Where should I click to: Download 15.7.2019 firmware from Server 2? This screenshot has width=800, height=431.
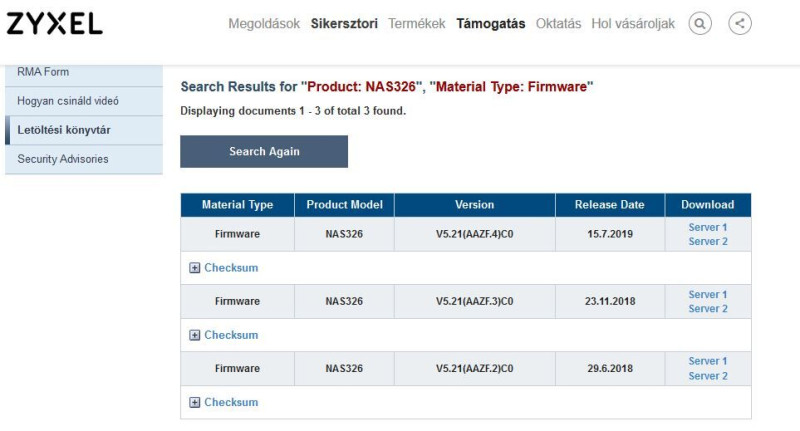(x=708, y=242)
